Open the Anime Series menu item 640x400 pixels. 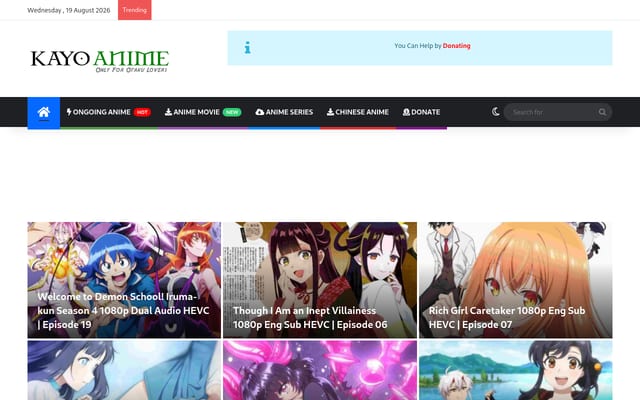(x=284, y=112)
